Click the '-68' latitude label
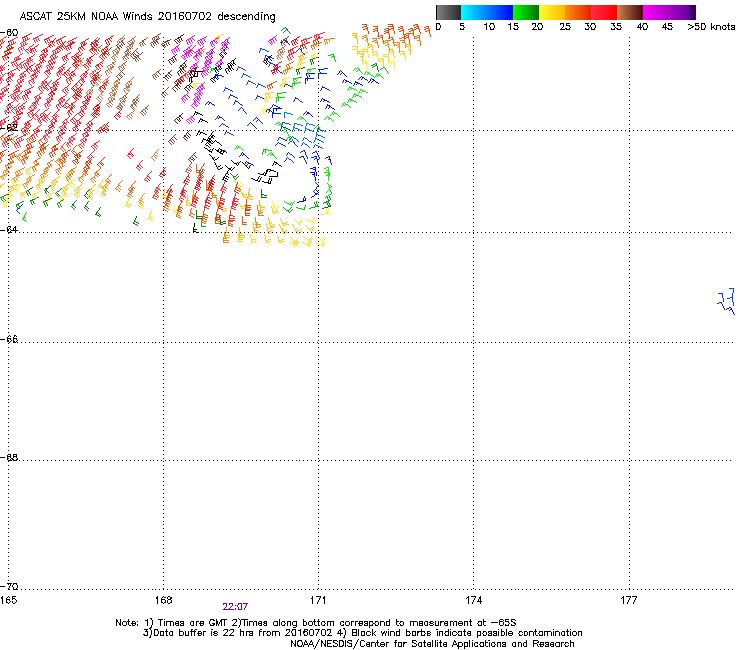Viewport: 740px width, 650px height. pyautogui.click(x=9, y=457)
